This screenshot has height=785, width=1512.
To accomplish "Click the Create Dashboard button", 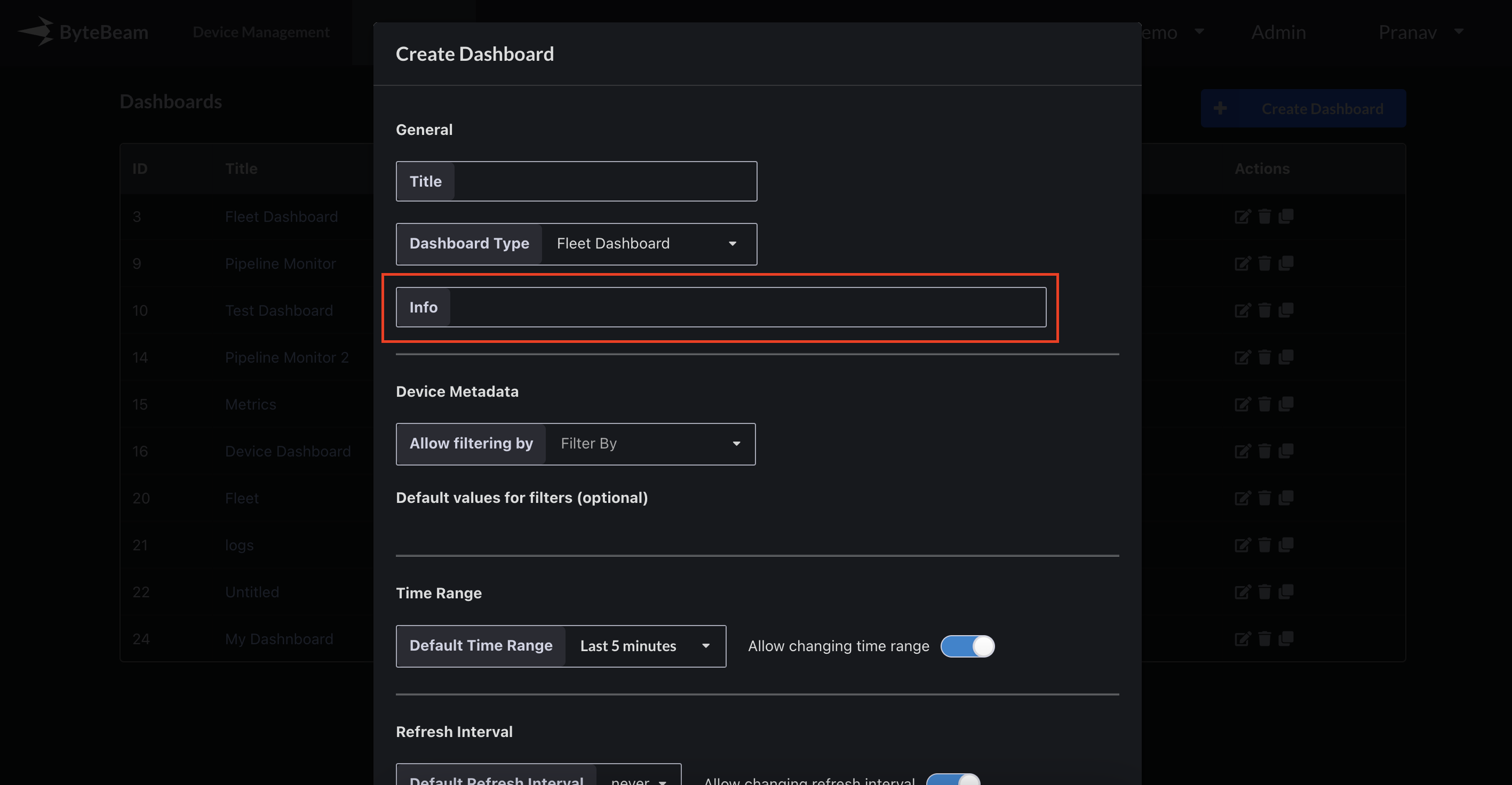I will pos(1302,109).
